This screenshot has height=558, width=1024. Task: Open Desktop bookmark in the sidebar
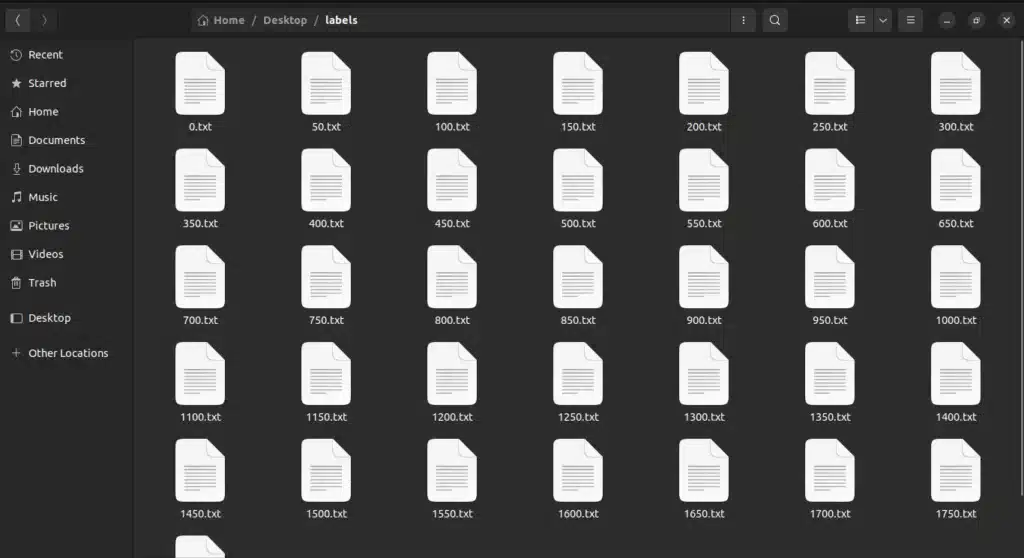pyautogui.click(x=67, y=318)
